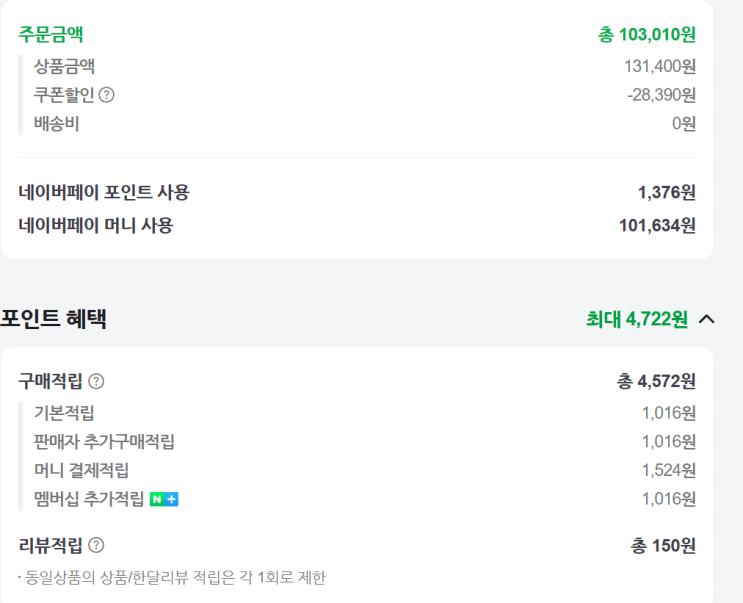
Task: Select the 포인트 혜택 heading
Action: click(54, 320)
